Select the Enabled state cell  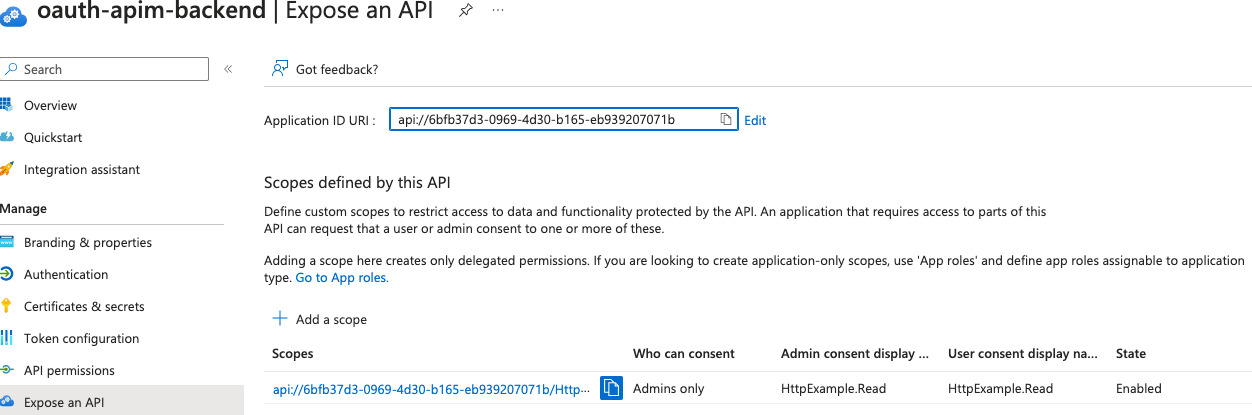coord(1139,388)
